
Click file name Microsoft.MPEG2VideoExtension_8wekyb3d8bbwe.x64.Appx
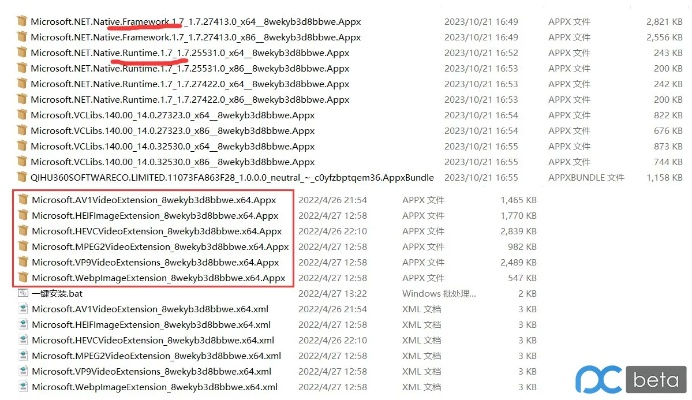[160, 246]
